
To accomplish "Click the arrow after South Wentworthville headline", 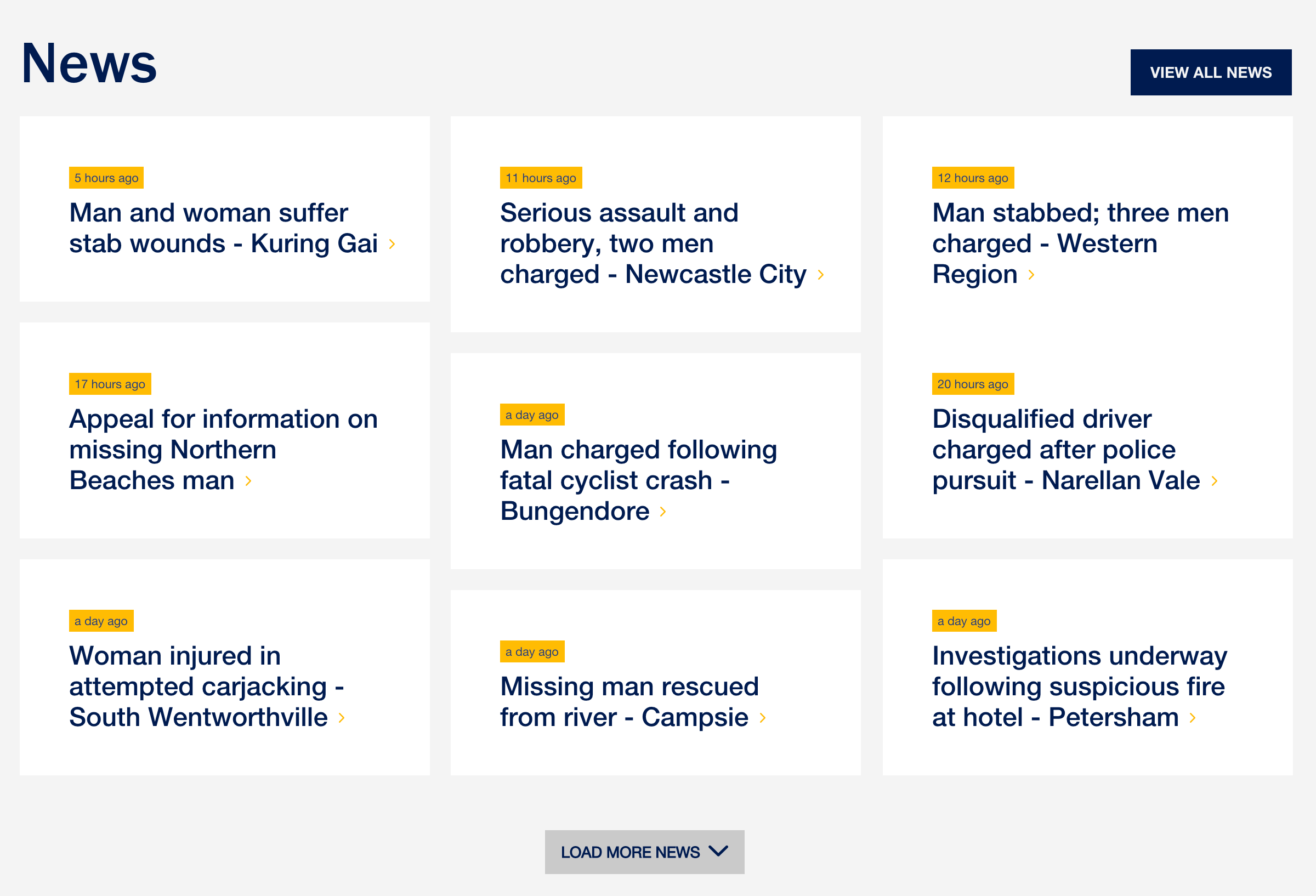I will pyautogui.click(x=341, y=718).
